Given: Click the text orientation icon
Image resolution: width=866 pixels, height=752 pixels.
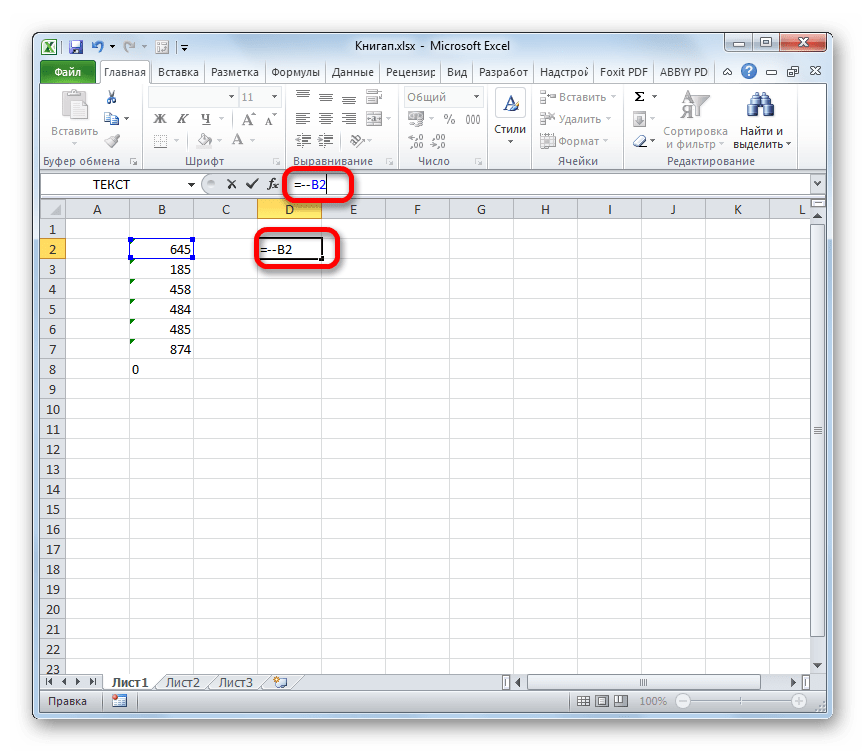Looking at the screenshot, I should click(357, 141).
